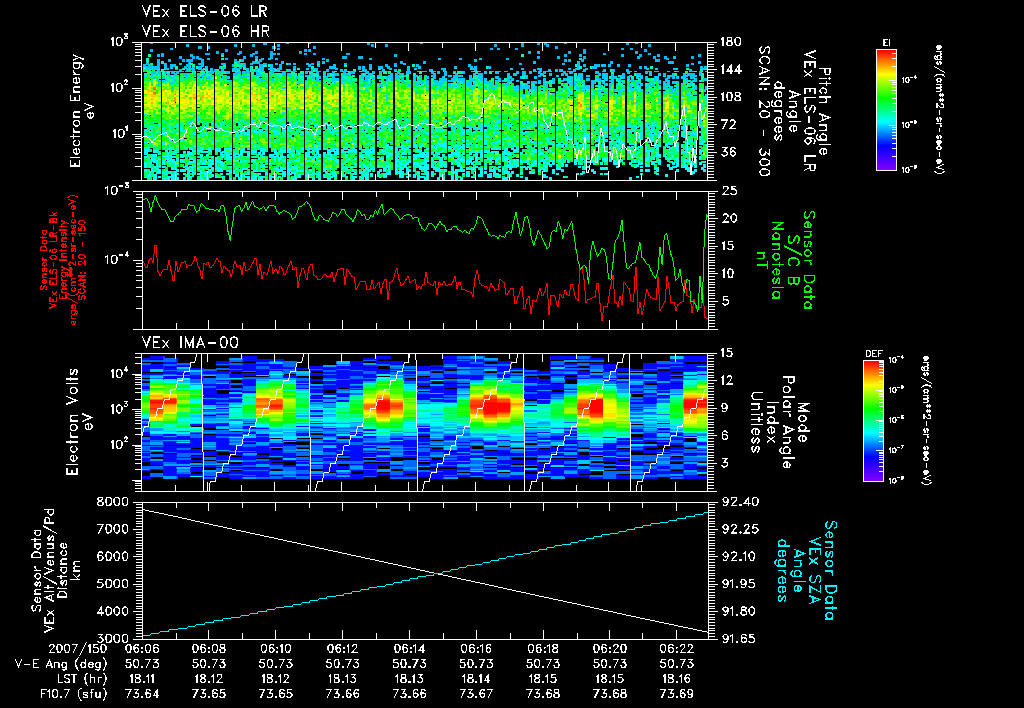
Task: Click the LST value 18.14
Action: (476, 679)
